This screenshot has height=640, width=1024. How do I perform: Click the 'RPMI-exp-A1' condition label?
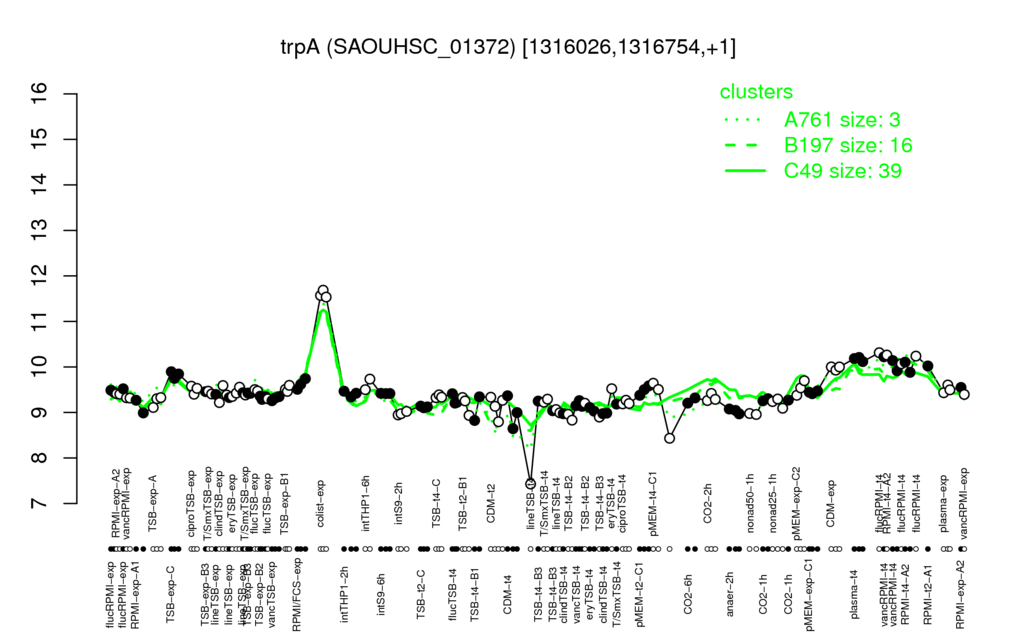click(135, 594)
